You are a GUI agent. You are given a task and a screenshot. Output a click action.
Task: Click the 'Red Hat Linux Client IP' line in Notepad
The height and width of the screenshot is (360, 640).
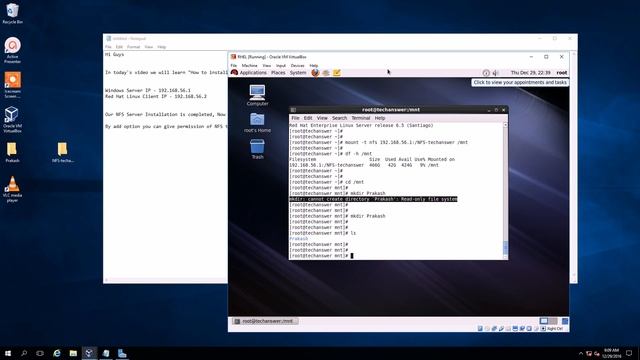tap(156, 96)
